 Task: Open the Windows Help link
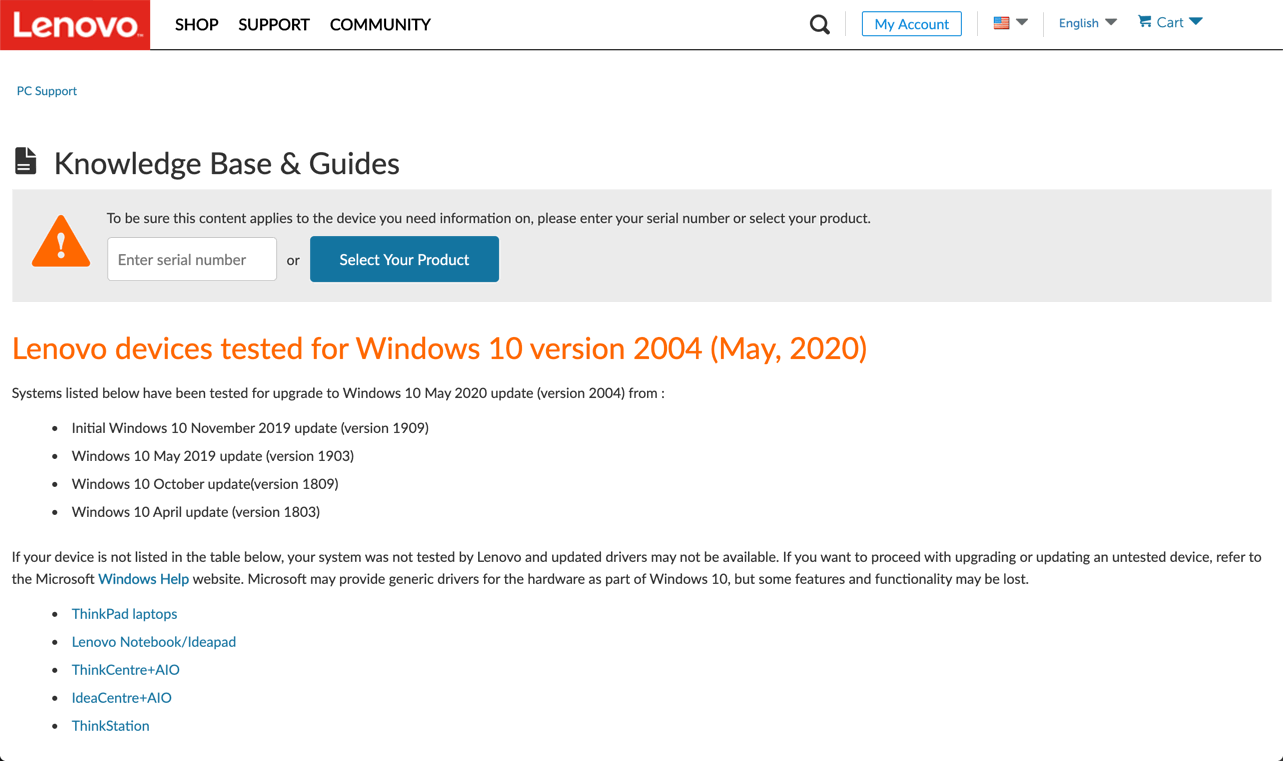point(143,579)
